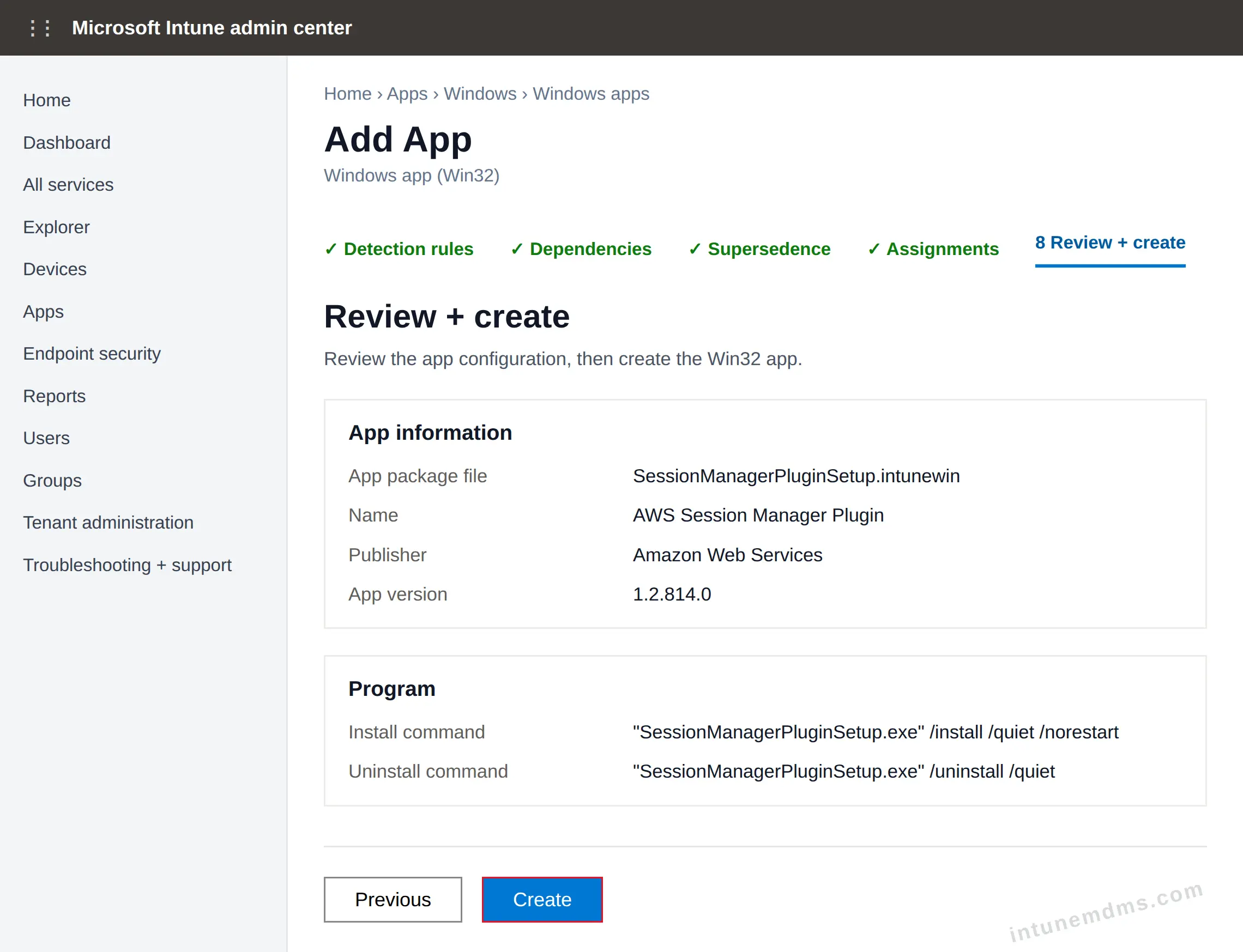Click the Install command label

417,732
